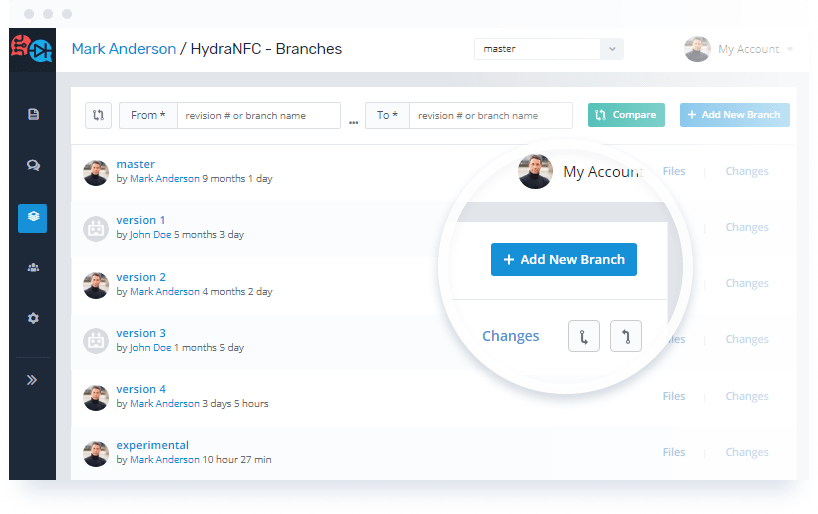
Task: Click Changes link in master row
Action: point(747,171)
